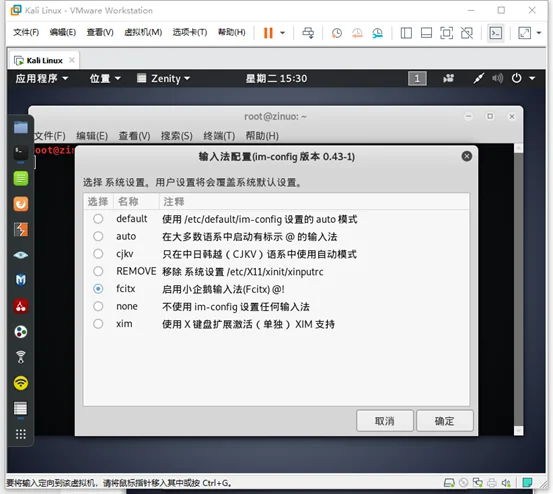Select the default radio option

(98, 219)
